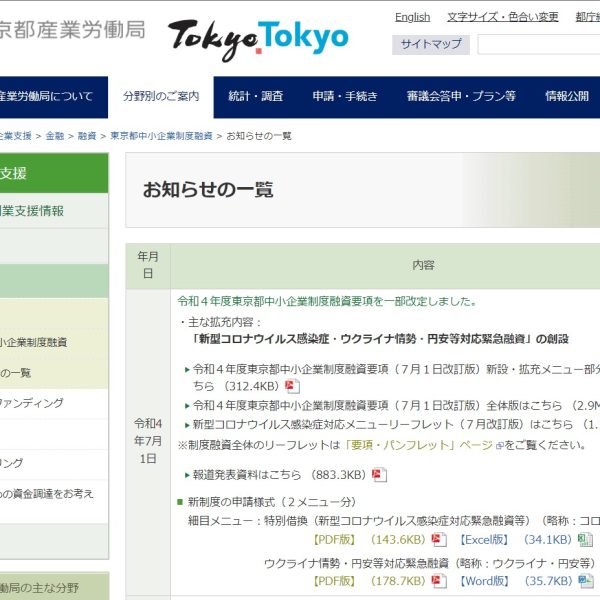Select 分野別のご案内 tab
Viewport: 600px width, 600px height.
[x=161, y=97]
